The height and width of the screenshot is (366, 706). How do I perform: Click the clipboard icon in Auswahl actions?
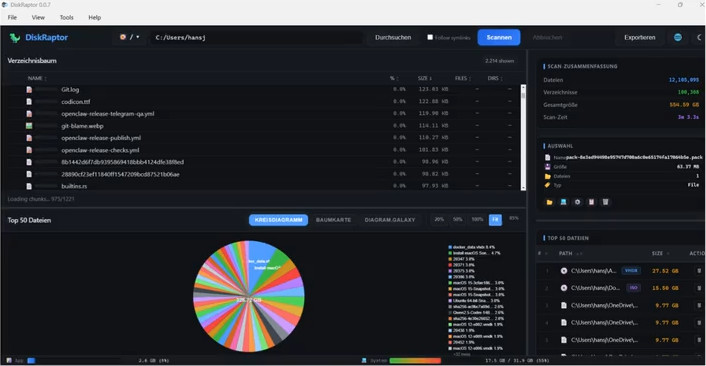592,202
